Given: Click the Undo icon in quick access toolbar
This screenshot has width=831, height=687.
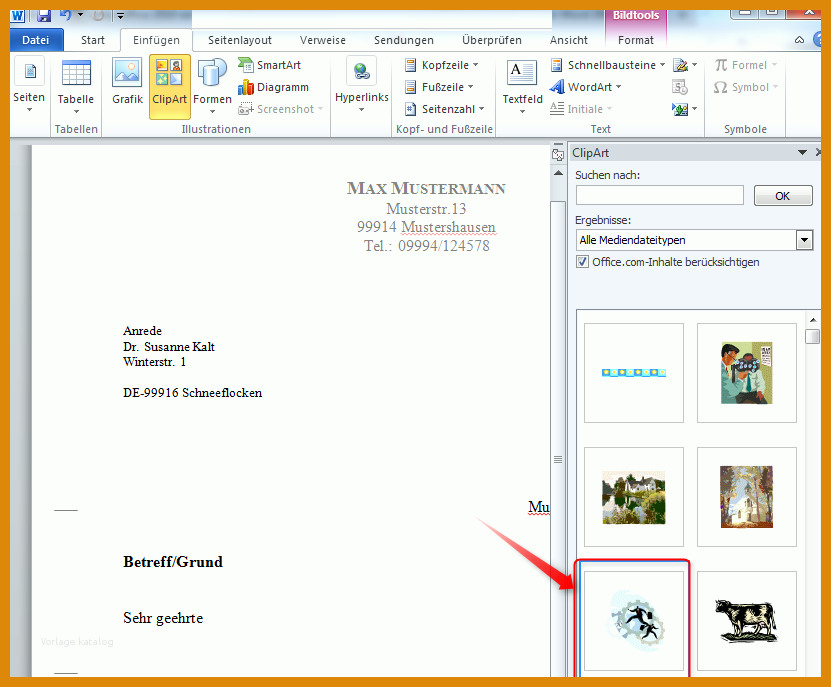Looking at the screenshot, I should pyautogui.click(x=66, y=15).
